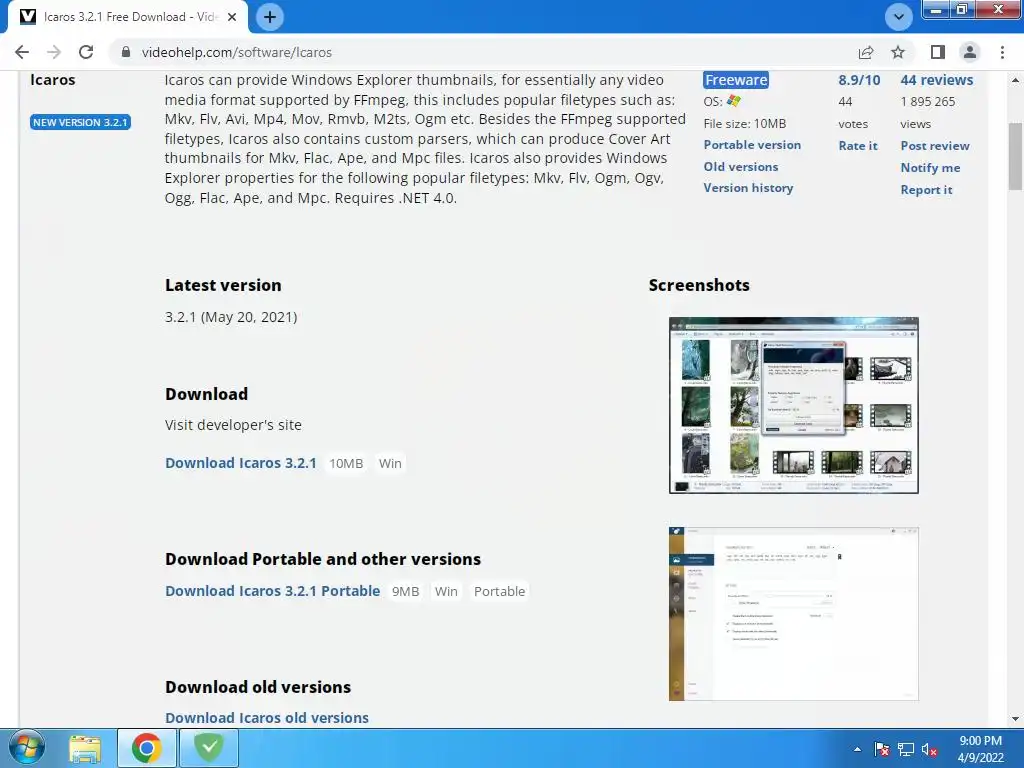Click the Action Center flag icon
The height and width of the screenshot is (768, 1024).
882,749
